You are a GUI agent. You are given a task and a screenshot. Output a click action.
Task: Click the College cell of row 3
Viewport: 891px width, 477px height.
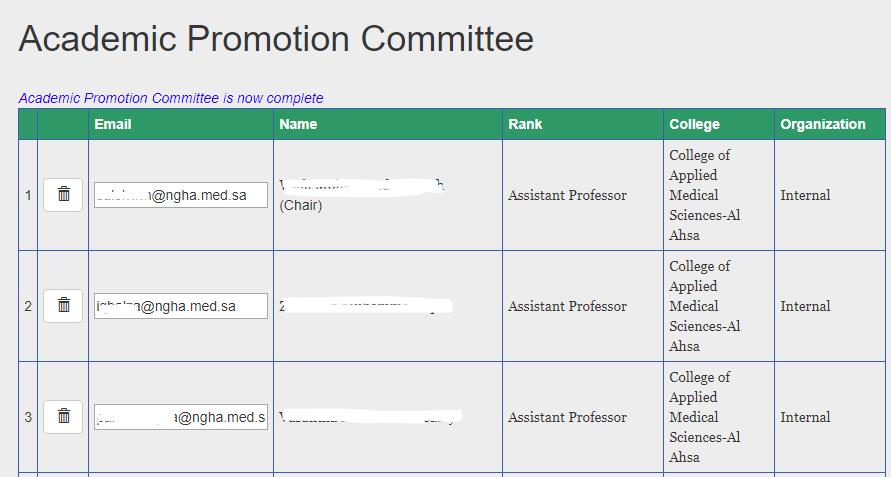coord(719,417)
